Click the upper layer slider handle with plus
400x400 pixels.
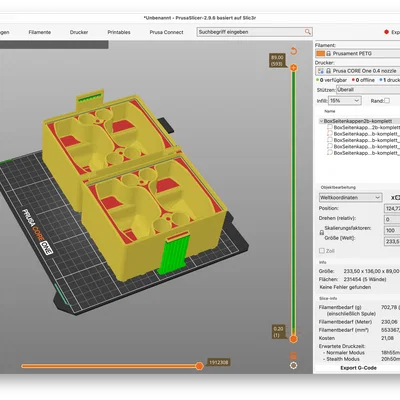click(293, 68)
